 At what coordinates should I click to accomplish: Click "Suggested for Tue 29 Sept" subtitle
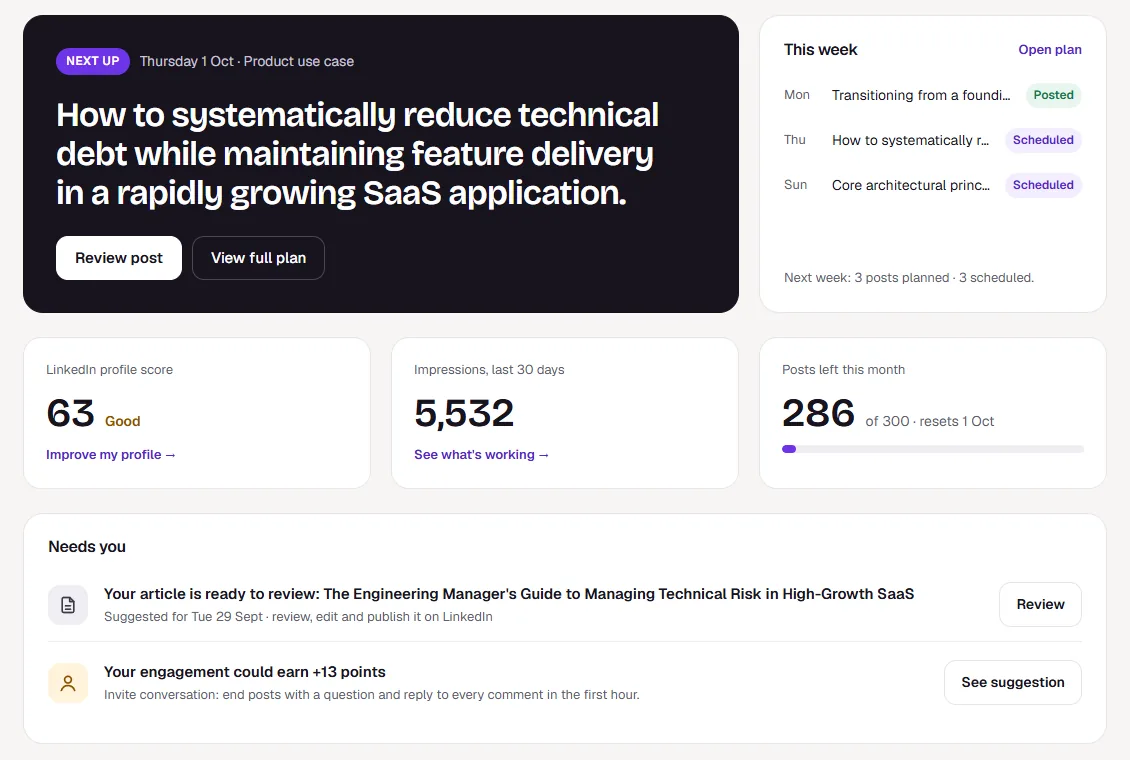click(x=298, y=617)
